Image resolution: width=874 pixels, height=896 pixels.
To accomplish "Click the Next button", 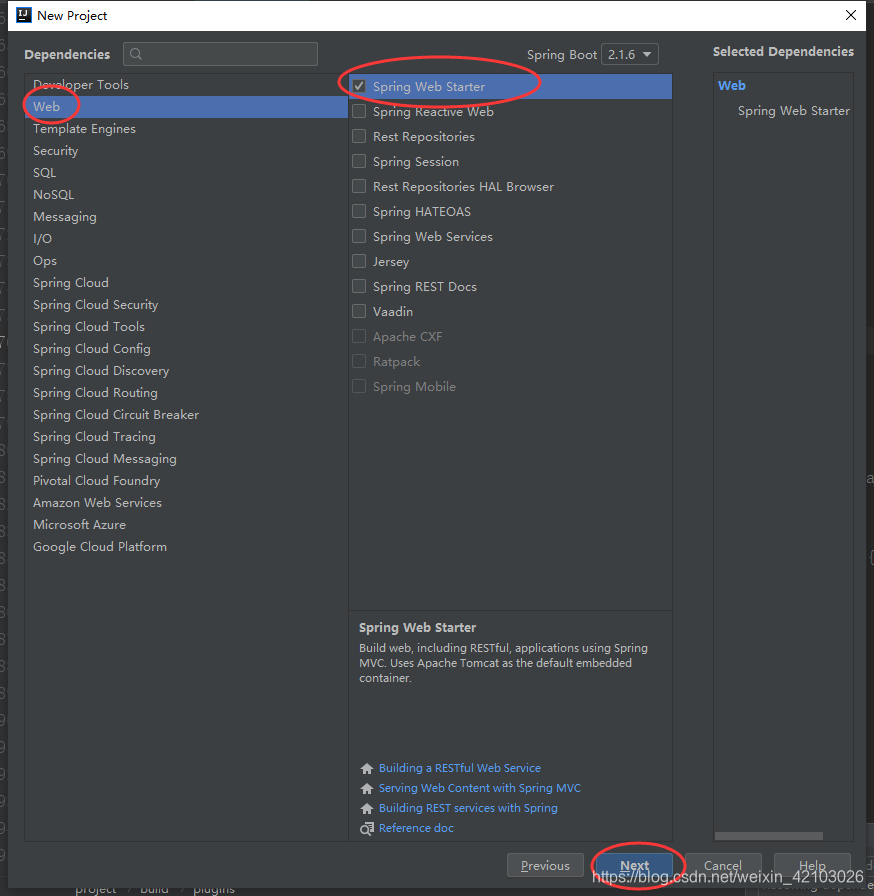I will click(x=635, y=865).
